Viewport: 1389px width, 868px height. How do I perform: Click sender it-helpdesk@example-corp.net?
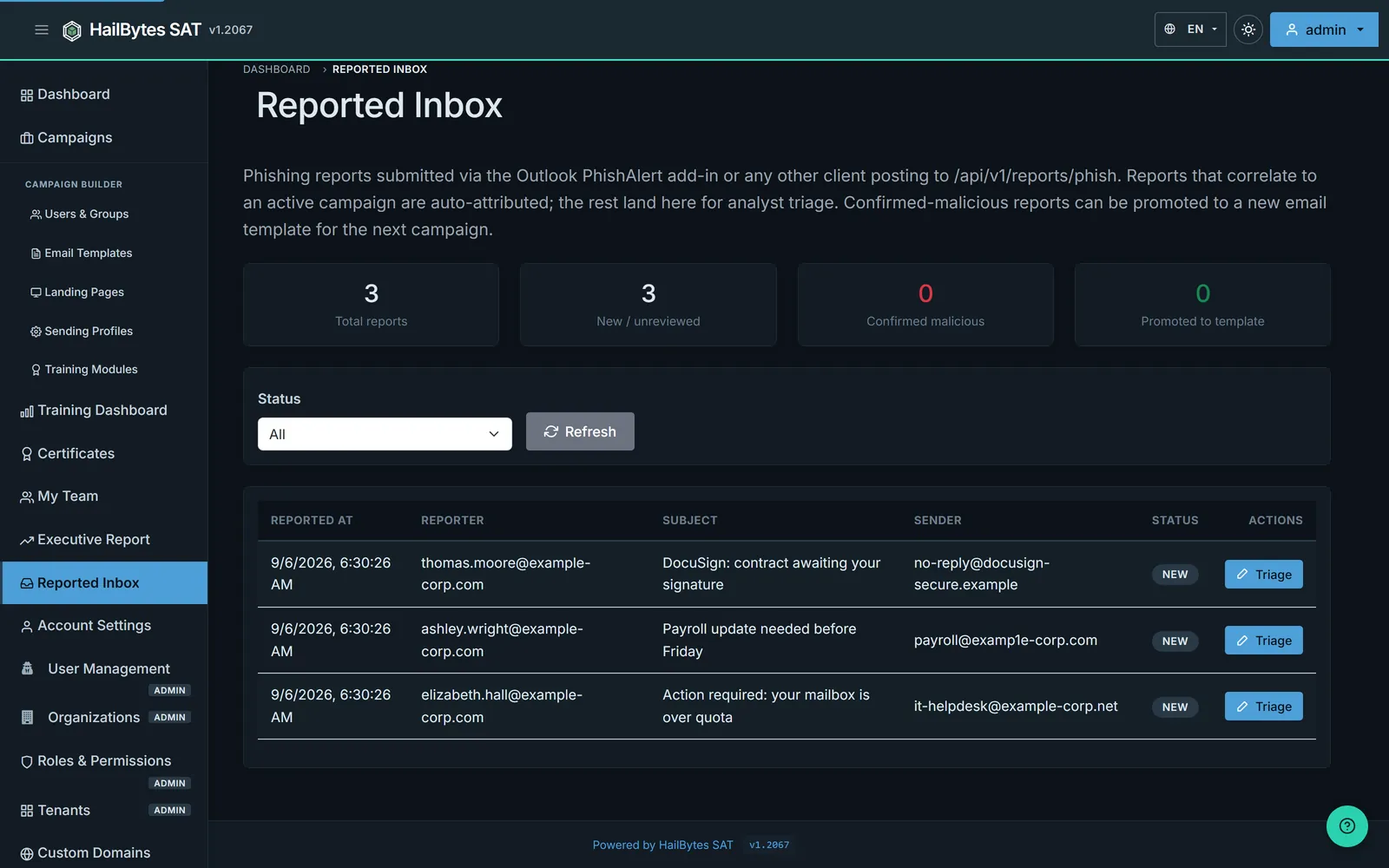pyautogui.click(x=1016, y=707)
